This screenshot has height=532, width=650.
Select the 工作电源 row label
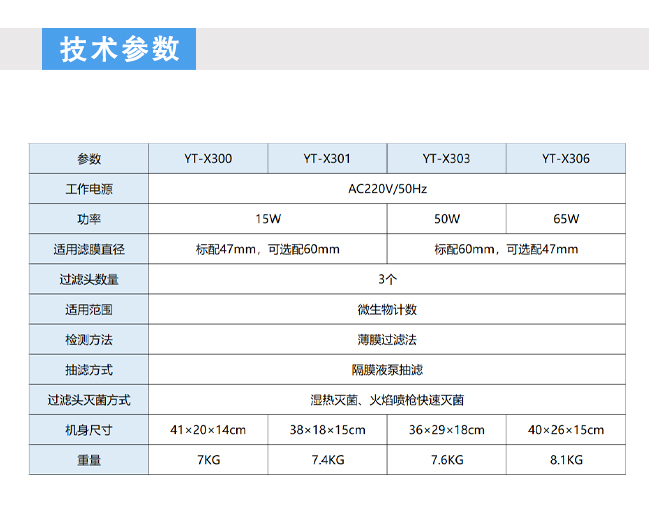tap(89, 188)
